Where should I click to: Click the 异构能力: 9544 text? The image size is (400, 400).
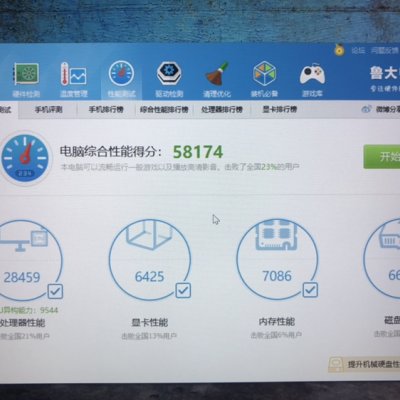(29, 310)
